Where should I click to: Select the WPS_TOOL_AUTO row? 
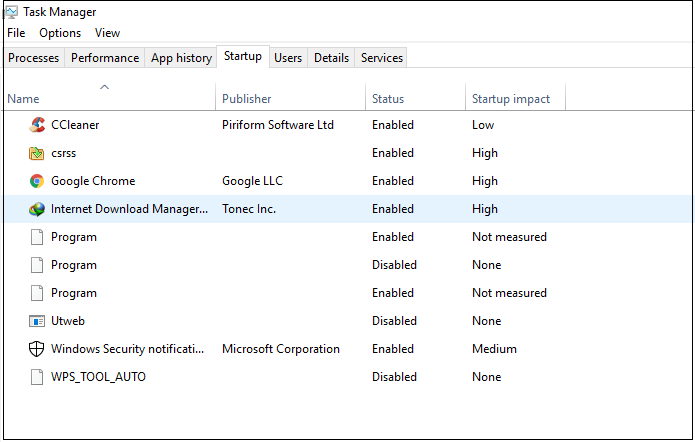click(98, 377)
